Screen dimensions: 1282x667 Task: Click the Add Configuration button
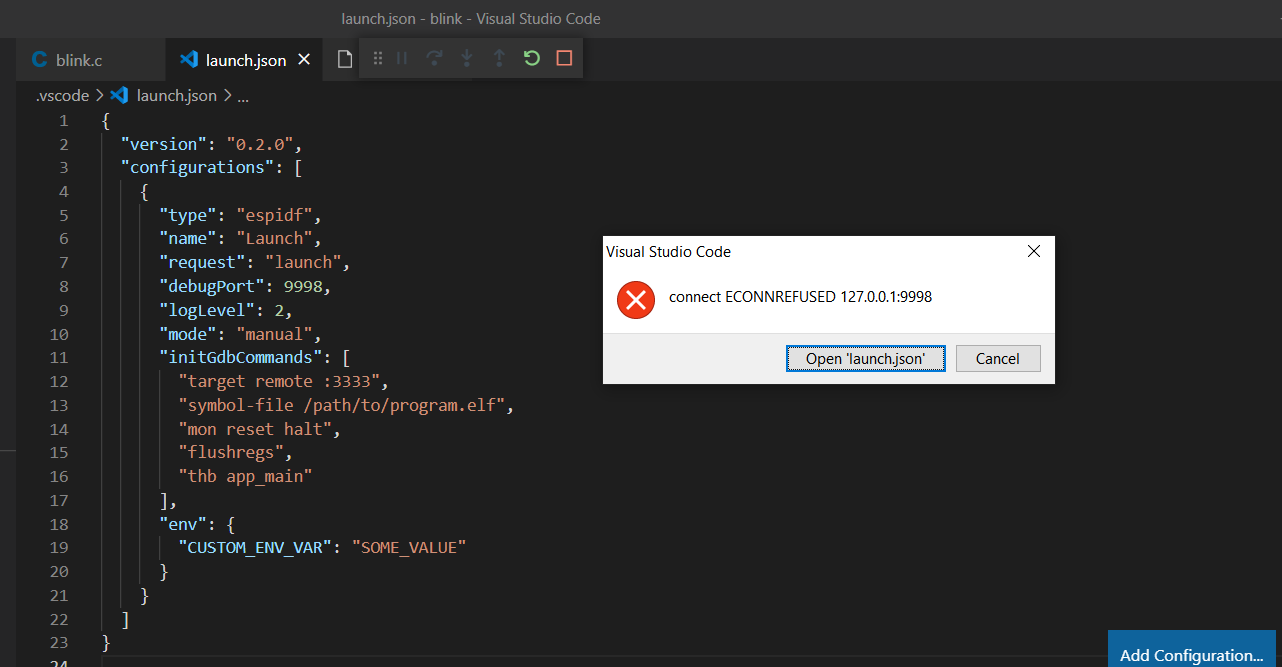pyautogui.click(x=1191, y=655)
